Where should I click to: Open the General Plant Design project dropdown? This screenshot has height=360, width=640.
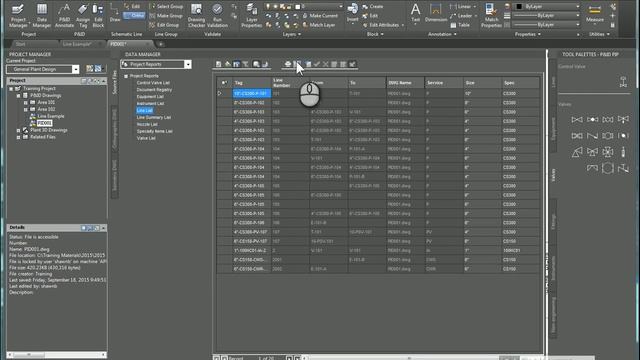[75, 69]
